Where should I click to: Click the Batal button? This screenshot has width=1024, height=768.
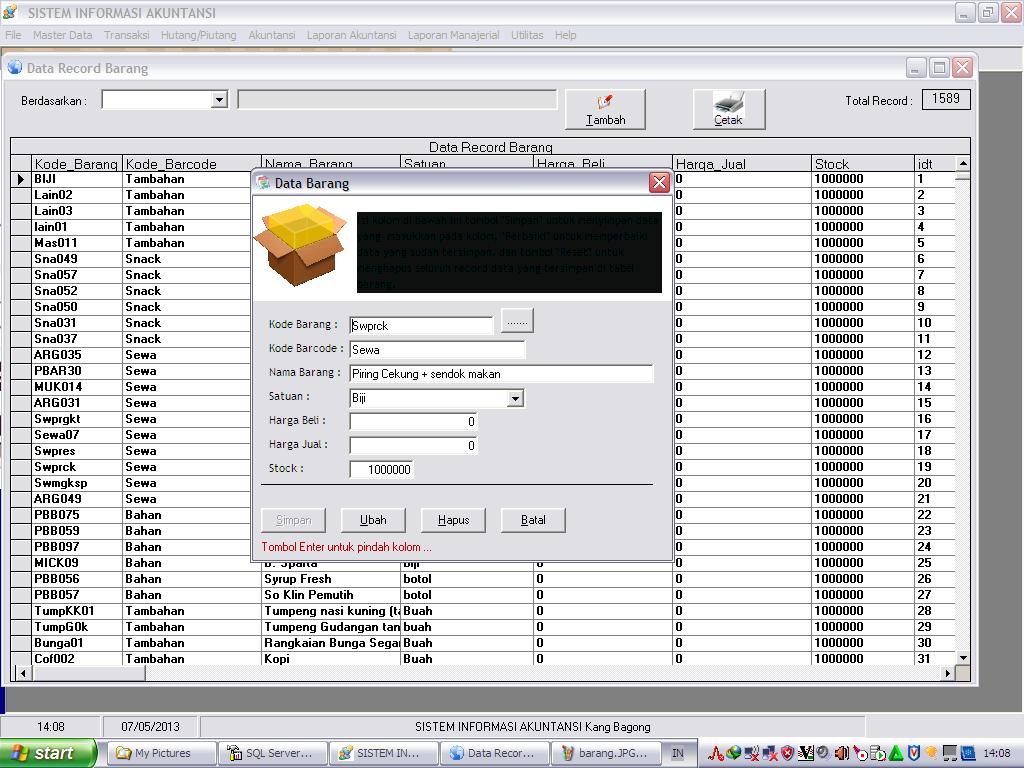tap(533, 520)
